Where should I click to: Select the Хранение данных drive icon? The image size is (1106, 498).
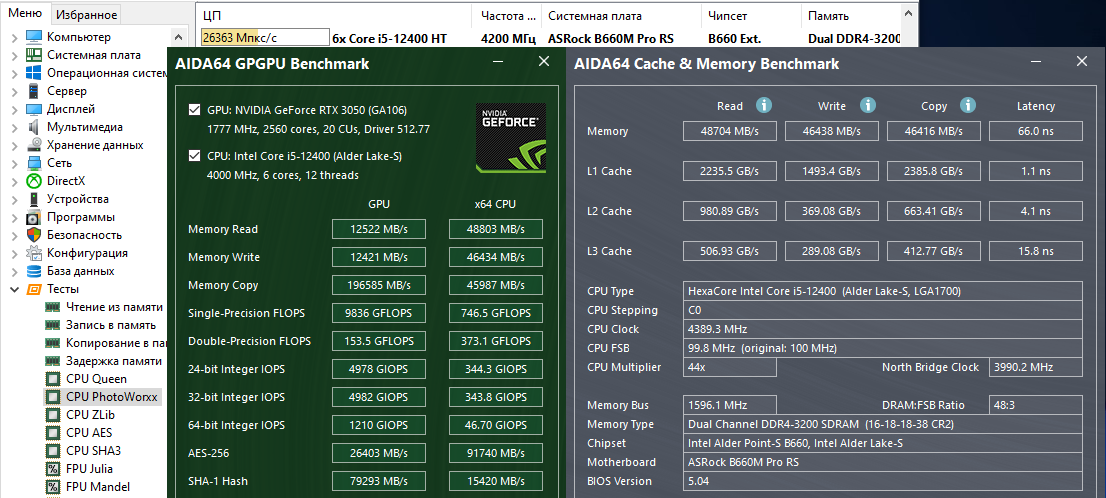coord(33,145)
